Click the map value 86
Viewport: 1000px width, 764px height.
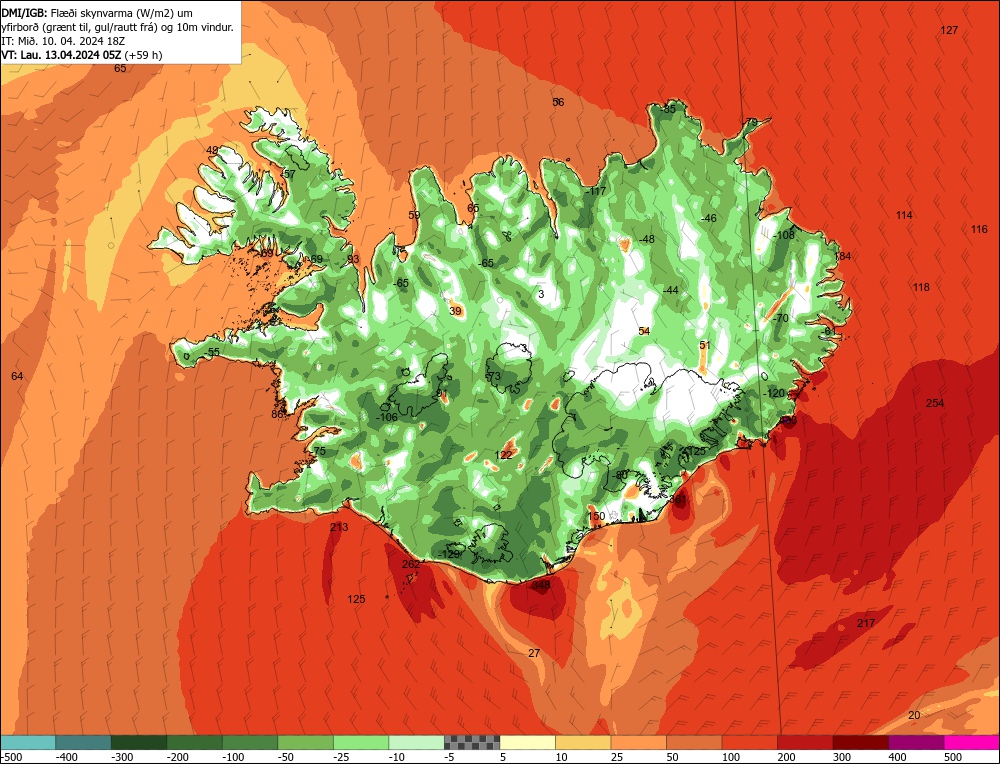click(x=277, y=414)
